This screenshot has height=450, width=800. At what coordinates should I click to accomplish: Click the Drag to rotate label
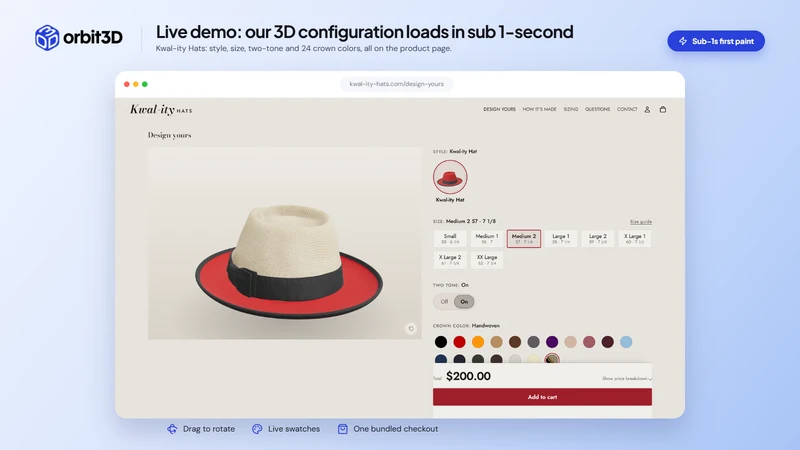pyautogui.click(x=209, y=429)
